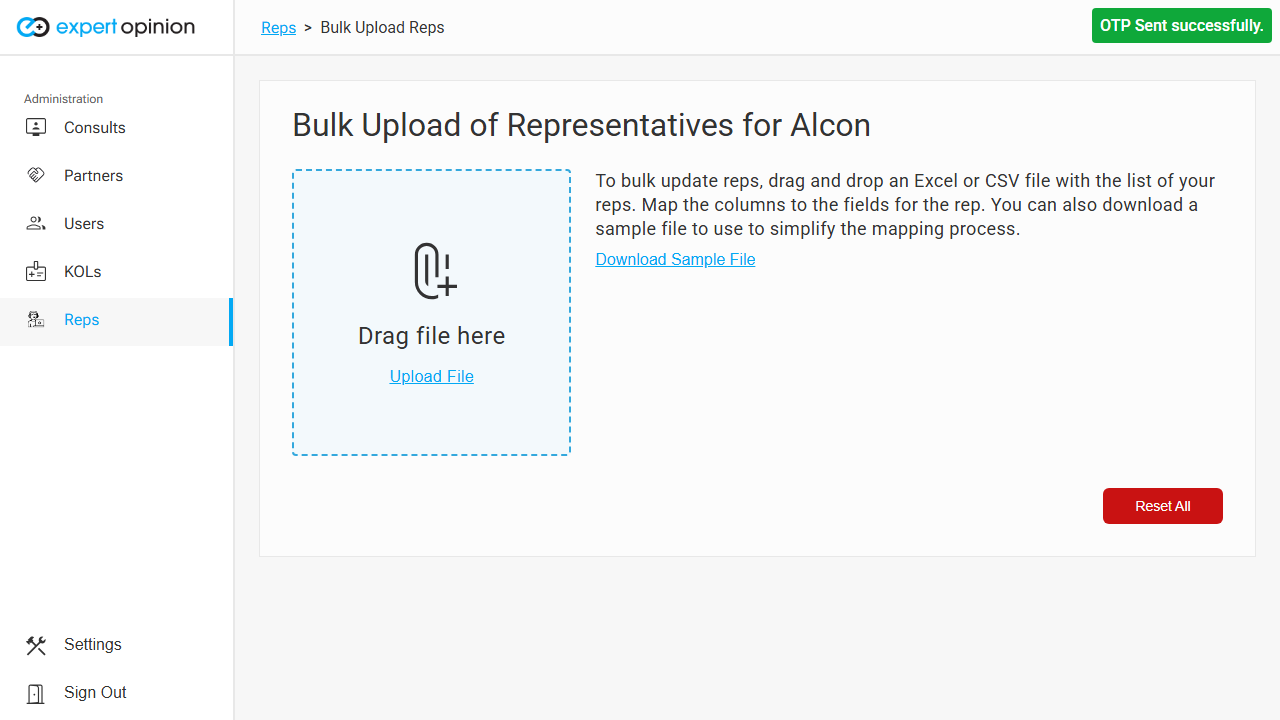1280x720 pixels.
Task: Go to the Partners section
Action: pos(93,176)
